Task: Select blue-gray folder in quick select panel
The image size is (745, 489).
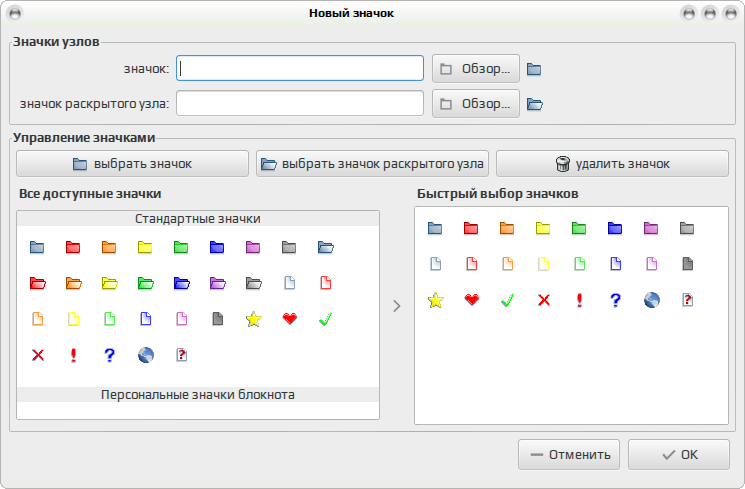Action: click(435, 229)
